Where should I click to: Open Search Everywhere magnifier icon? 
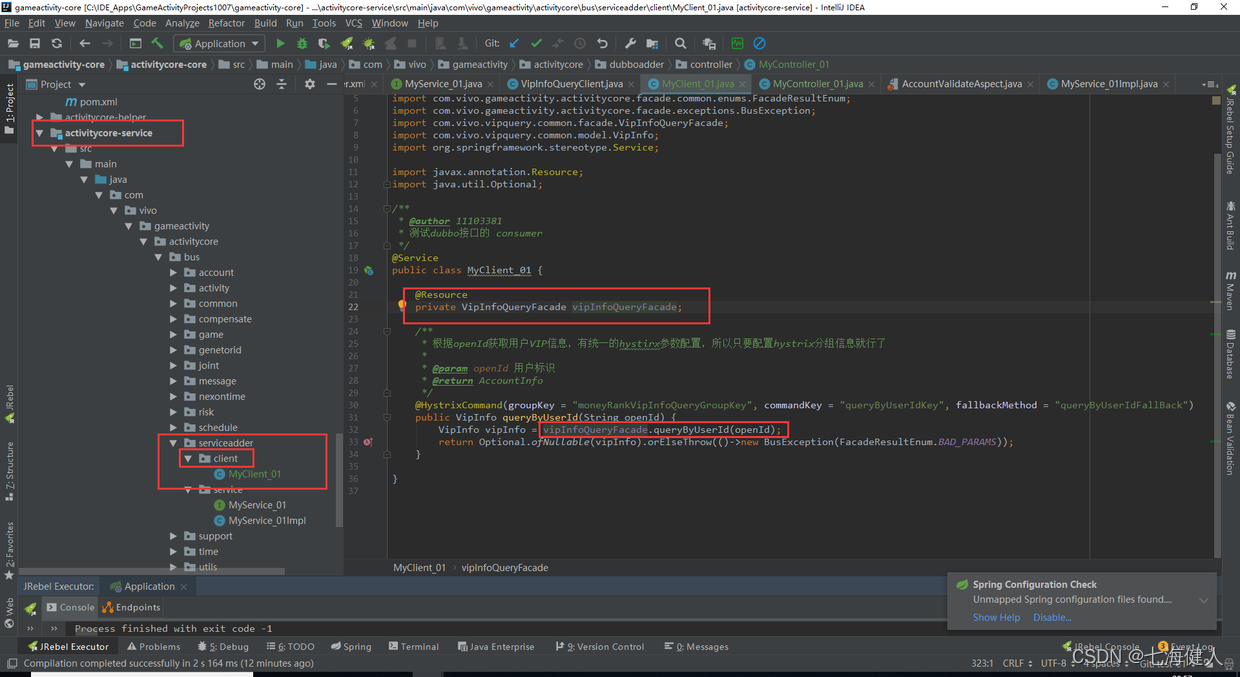click(680, 43)
